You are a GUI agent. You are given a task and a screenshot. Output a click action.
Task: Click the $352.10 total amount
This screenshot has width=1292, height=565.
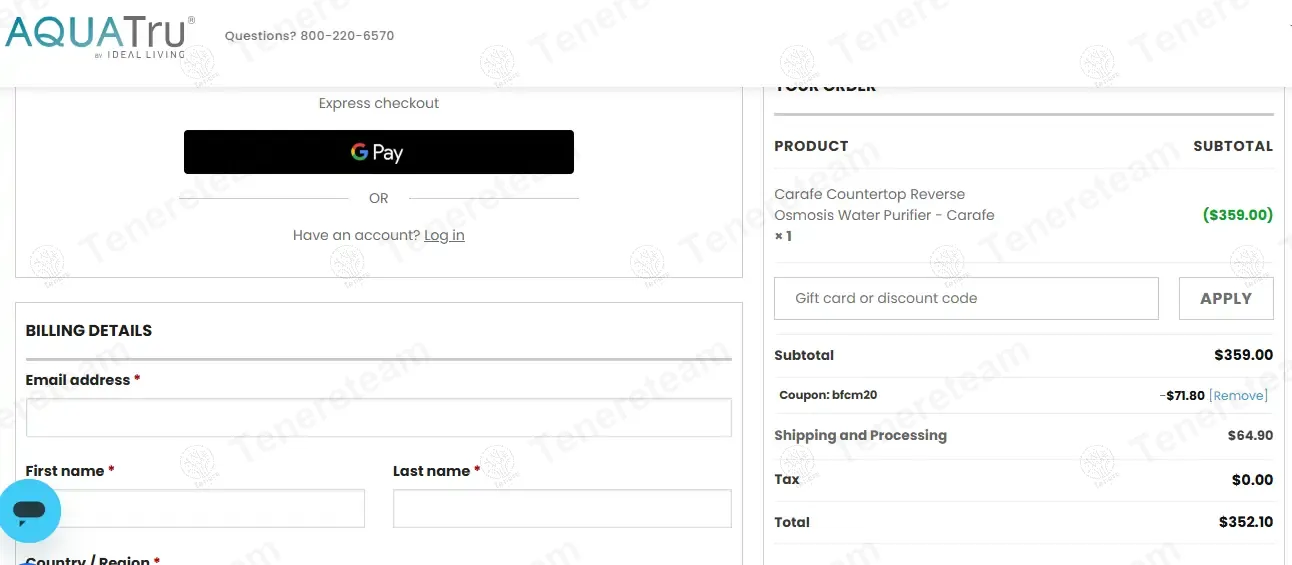coord(1245,522)
